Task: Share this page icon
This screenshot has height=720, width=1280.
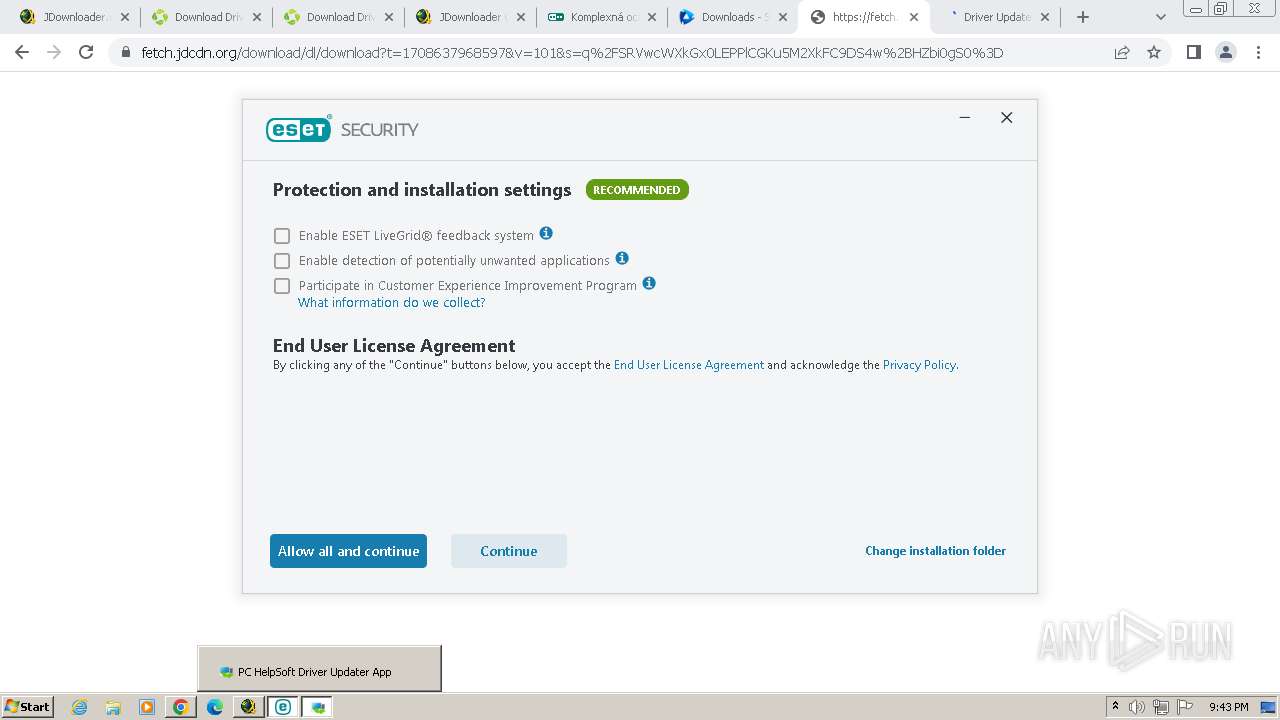Action: click(x=1122, y=53)
